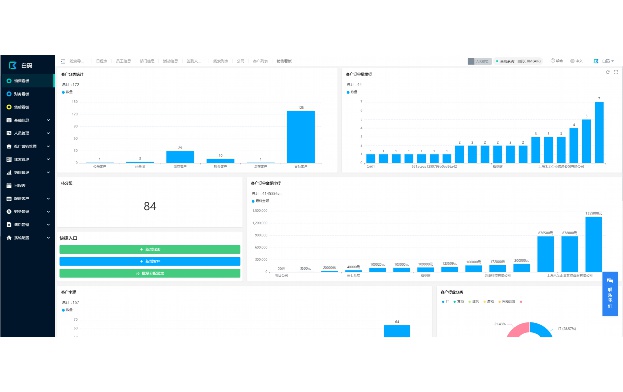Screen dimensions: 623x392
Task: Click the sidebar collapse hamburger icon
Action: point(63,61)
